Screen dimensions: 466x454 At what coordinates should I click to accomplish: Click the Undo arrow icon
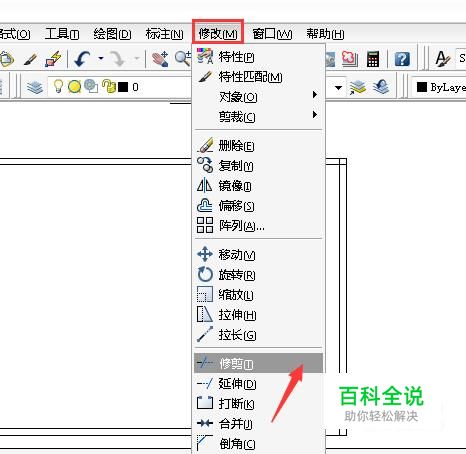(82, 59)
